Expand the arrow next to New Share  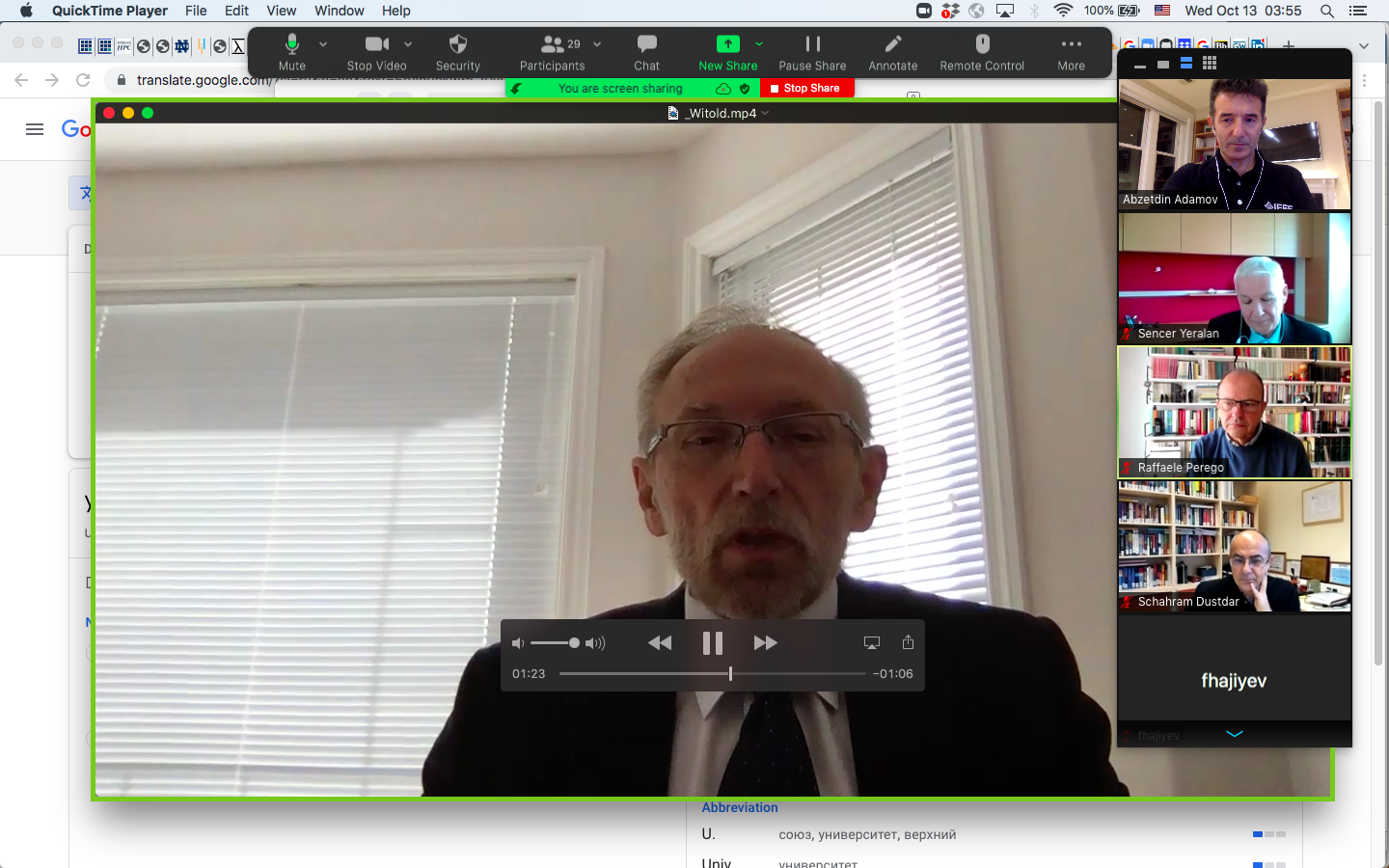759,44
